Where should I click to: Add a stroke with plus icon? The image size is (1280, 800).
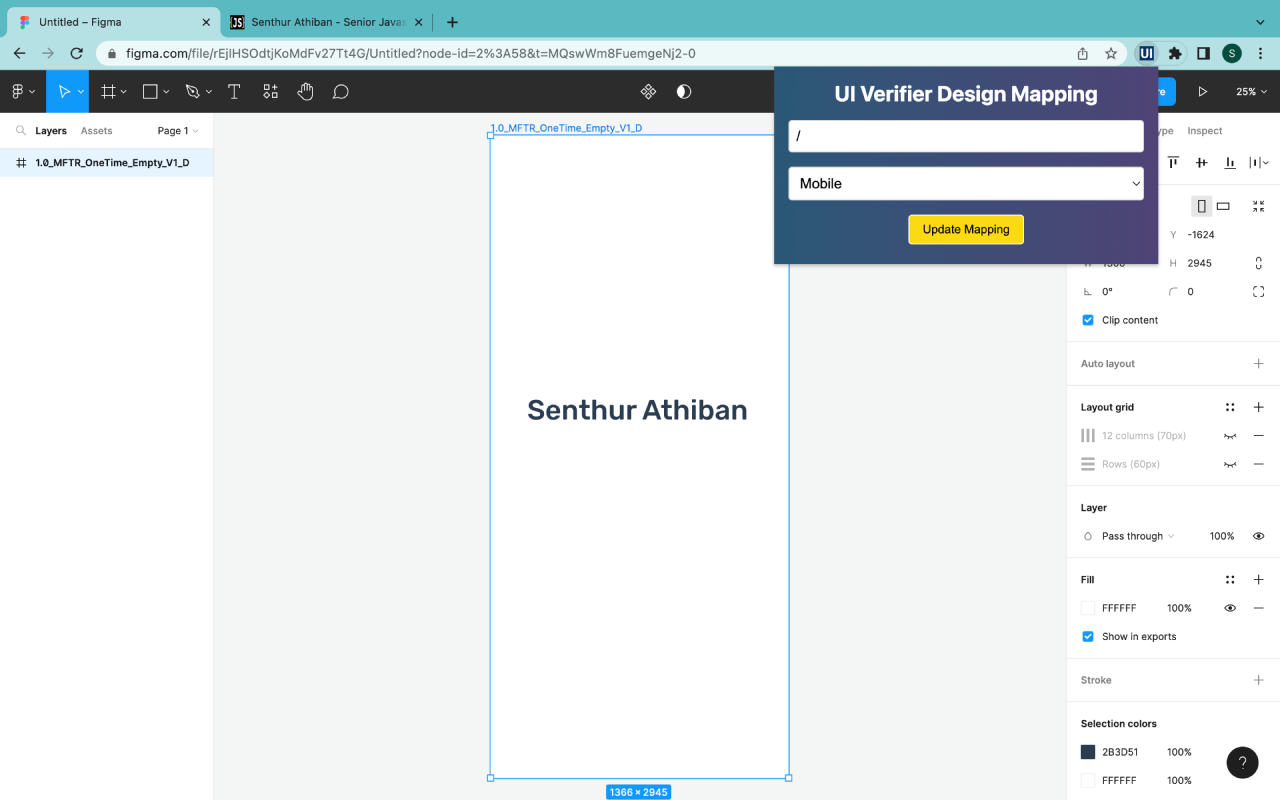(1259, 680)
